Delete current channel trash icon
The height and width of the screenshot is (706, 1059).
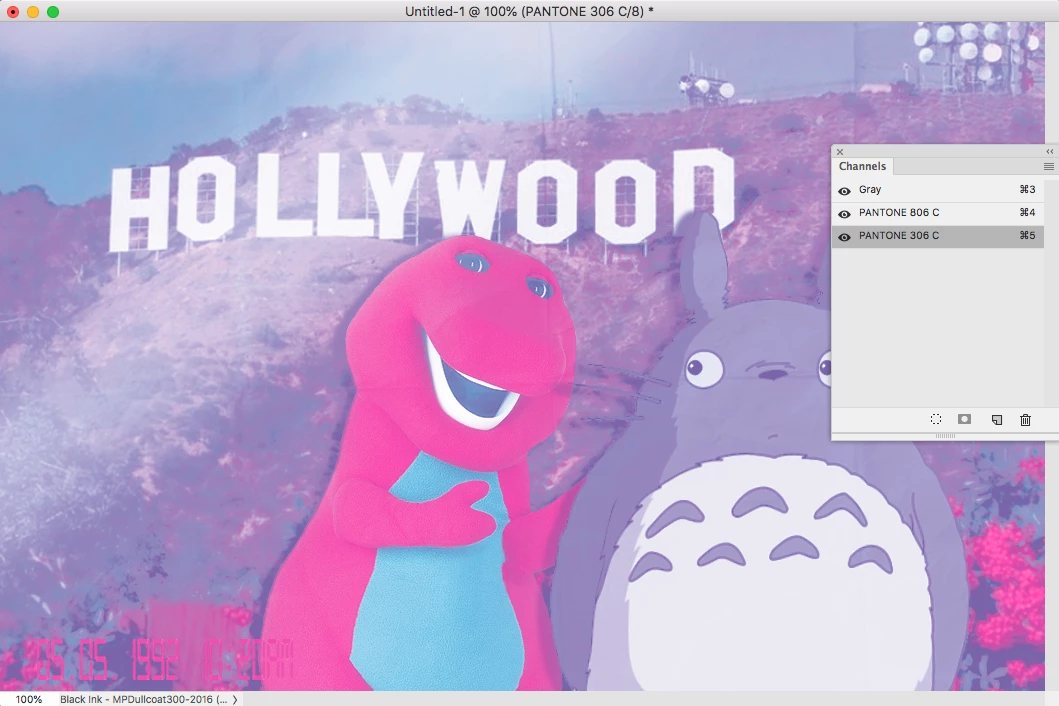1025,420
